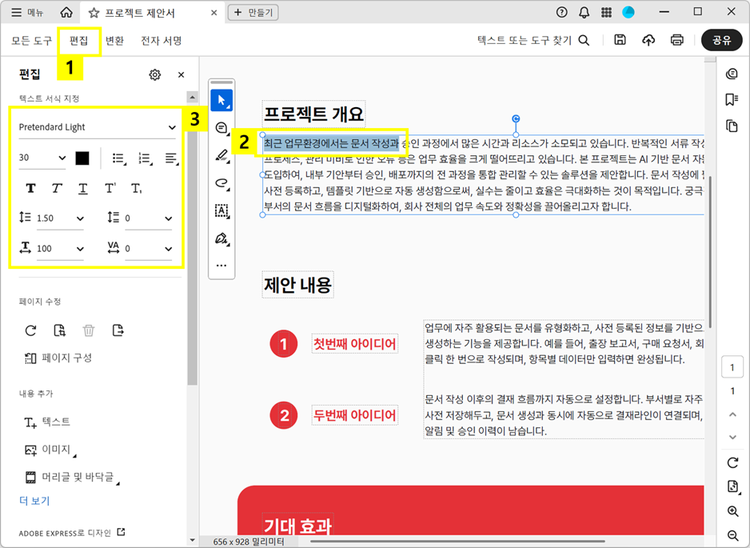Close the 편집 side panel
Viewport: 750px width, 548px height.
click(x=181, y=75)
